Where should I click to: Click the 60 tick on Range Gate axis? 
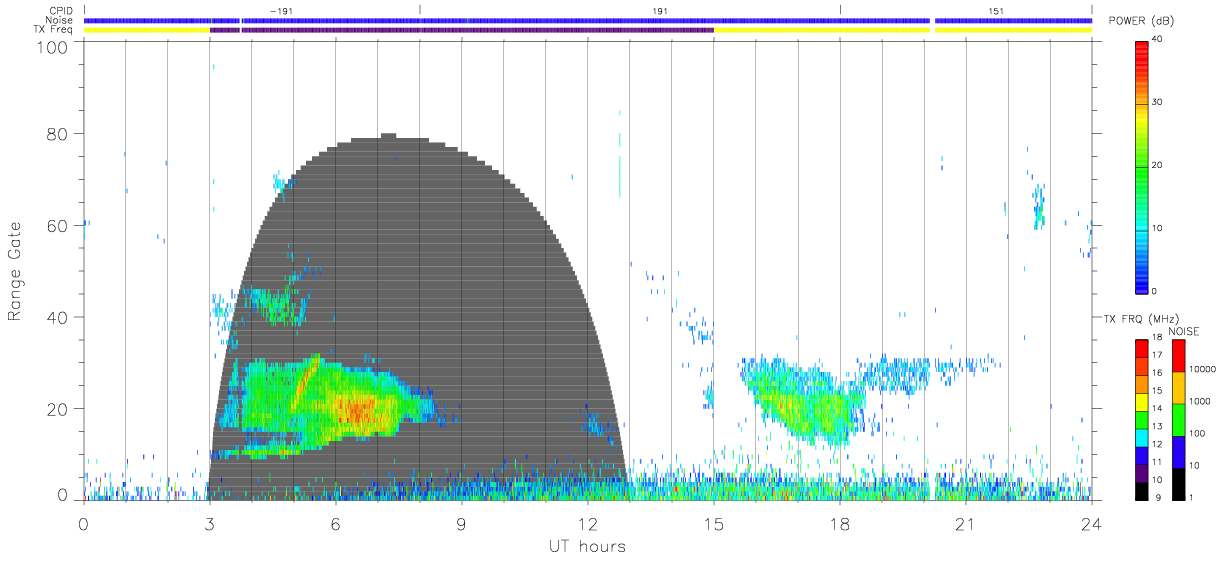click(57, 225)
